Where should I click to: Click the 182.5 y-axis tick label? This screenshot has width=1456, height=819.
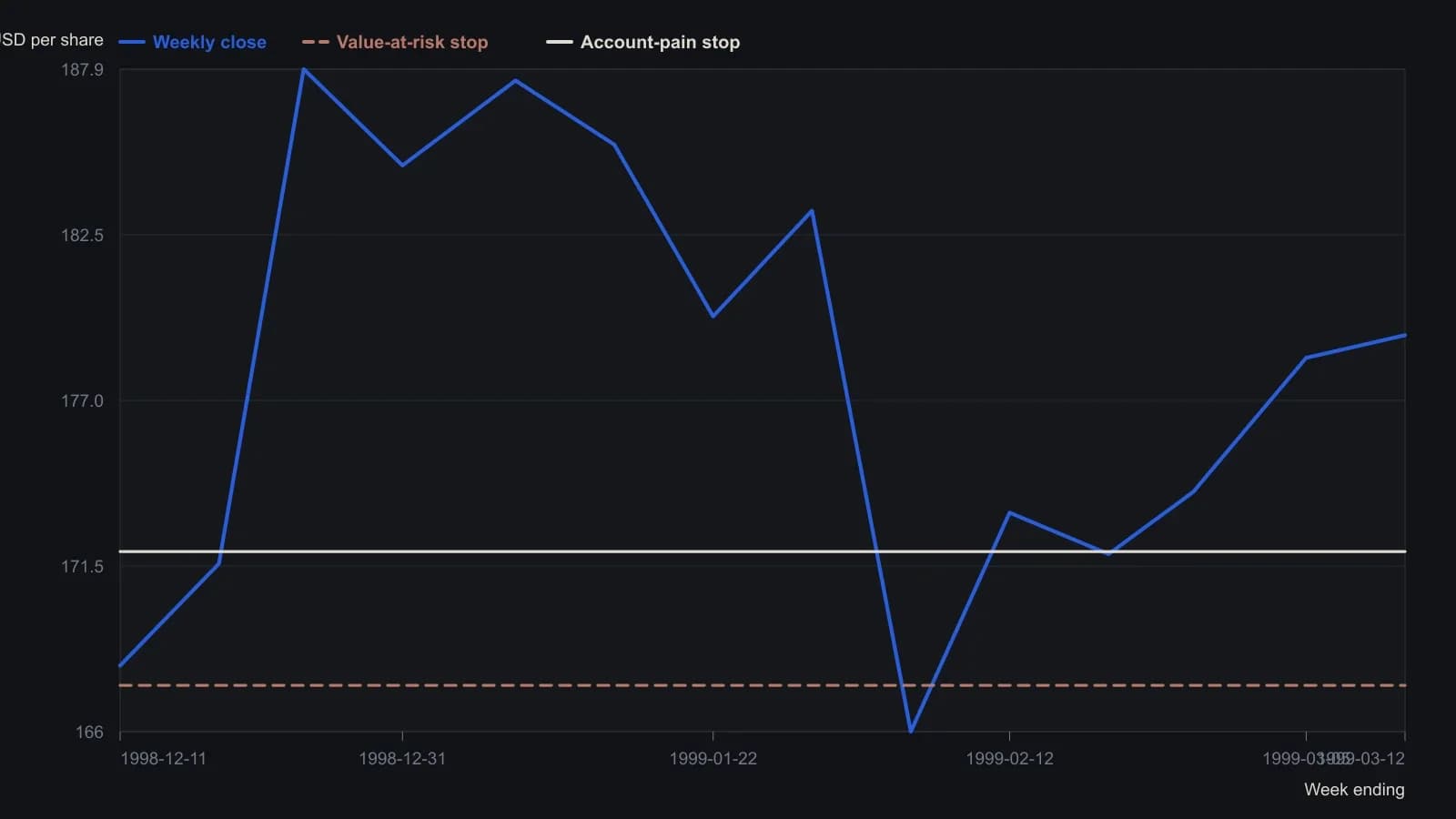click(82, 235)
